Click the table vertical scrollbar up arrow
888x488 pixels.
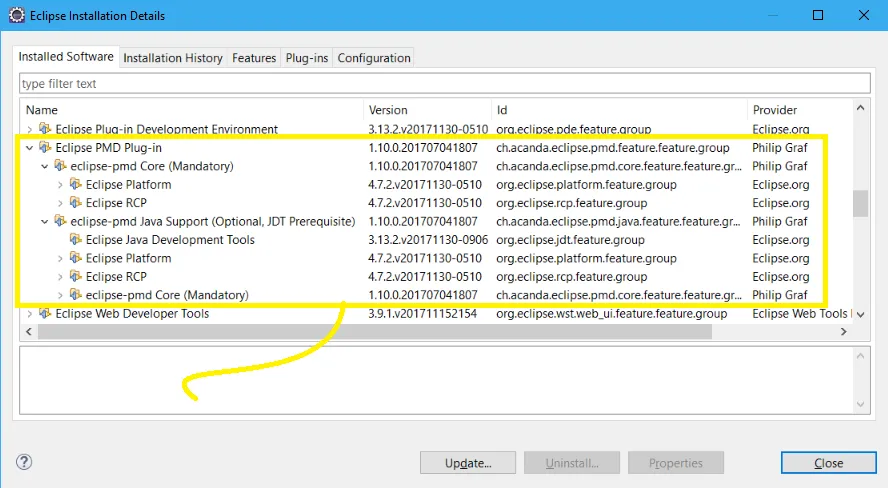(860, 108)
